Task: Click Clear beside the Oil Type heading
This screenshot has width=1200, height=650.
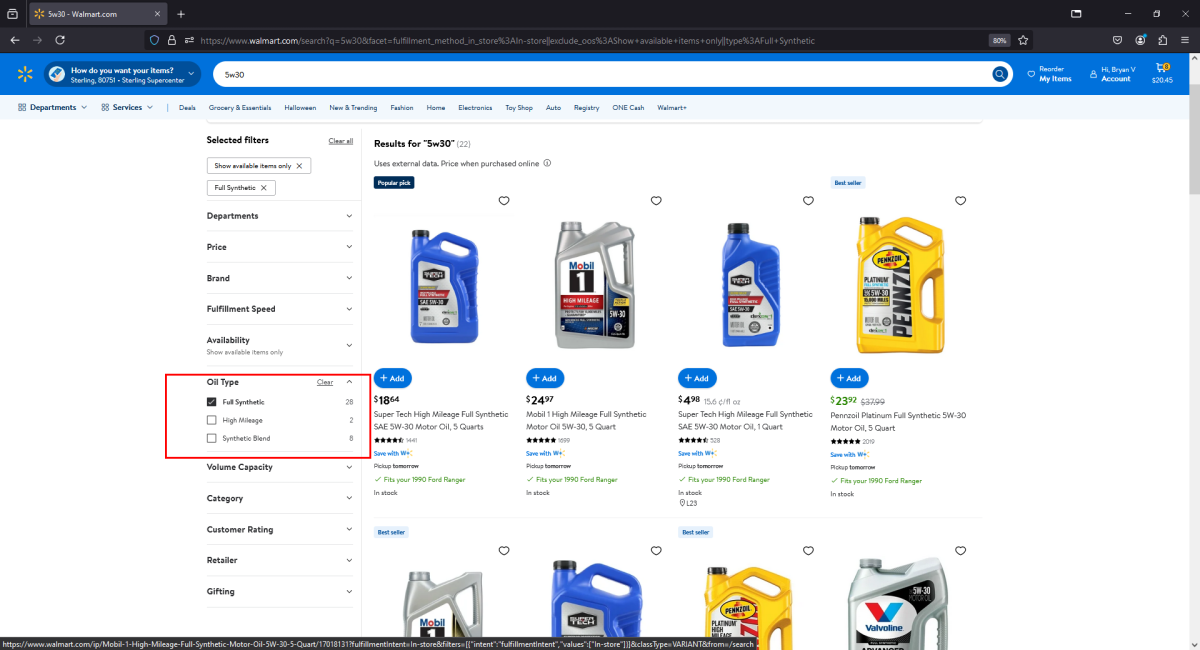Action: 325,382
